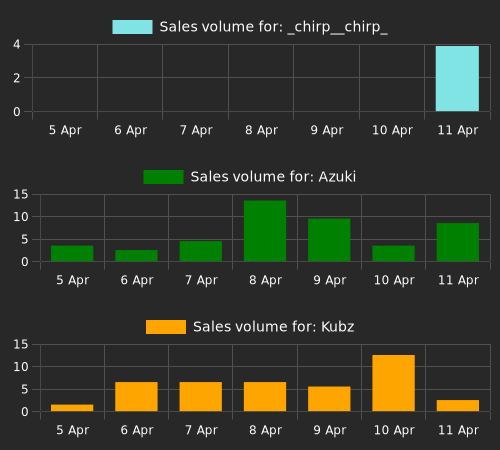Toggle the Kubz orange legend swatch
This screenshot has height=450, width=500.
pyautogui.click(x=166, y=327)
